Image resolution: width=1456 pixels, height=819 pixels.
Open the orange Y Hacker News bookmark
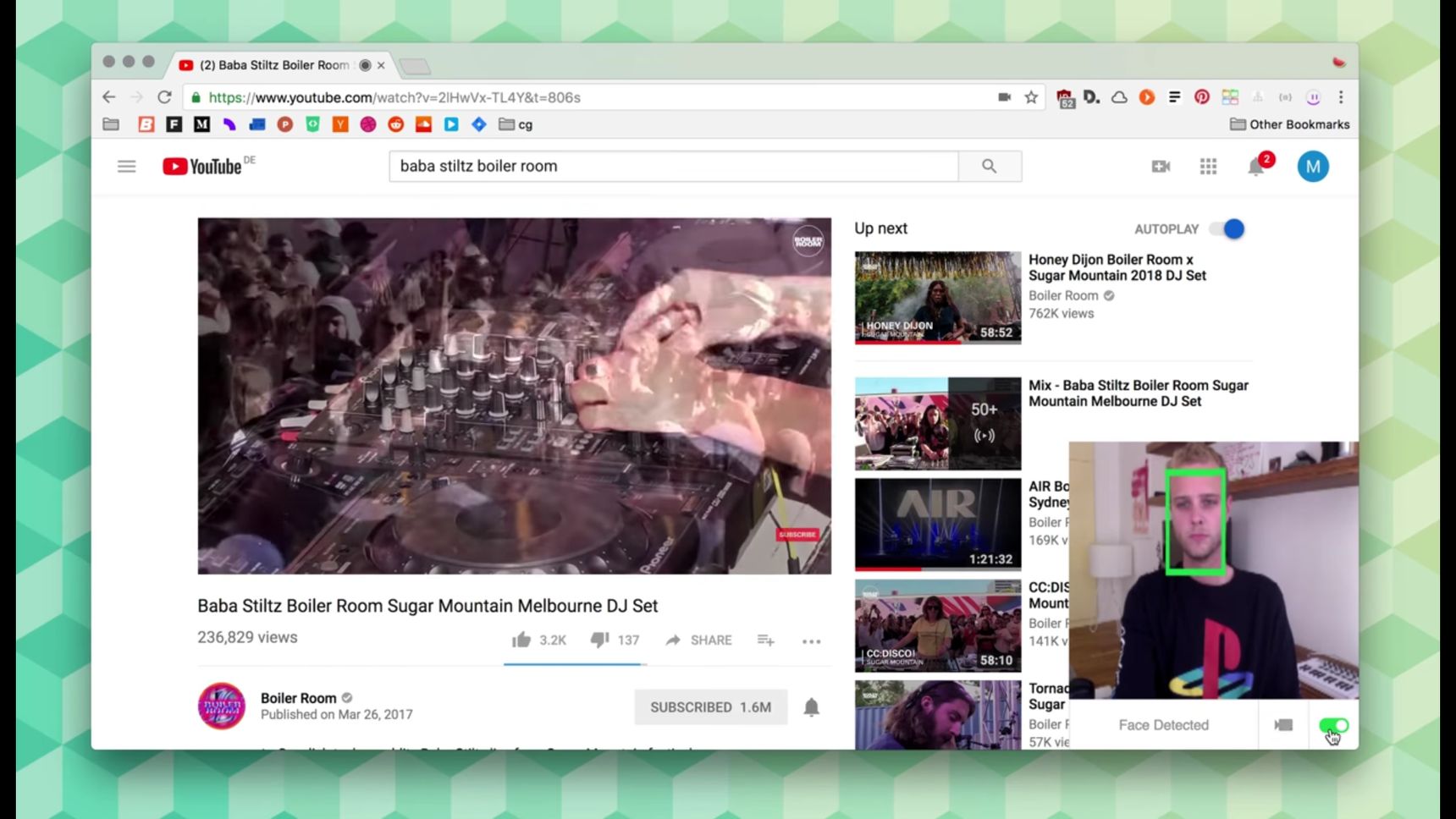click(x=340, y=124)
